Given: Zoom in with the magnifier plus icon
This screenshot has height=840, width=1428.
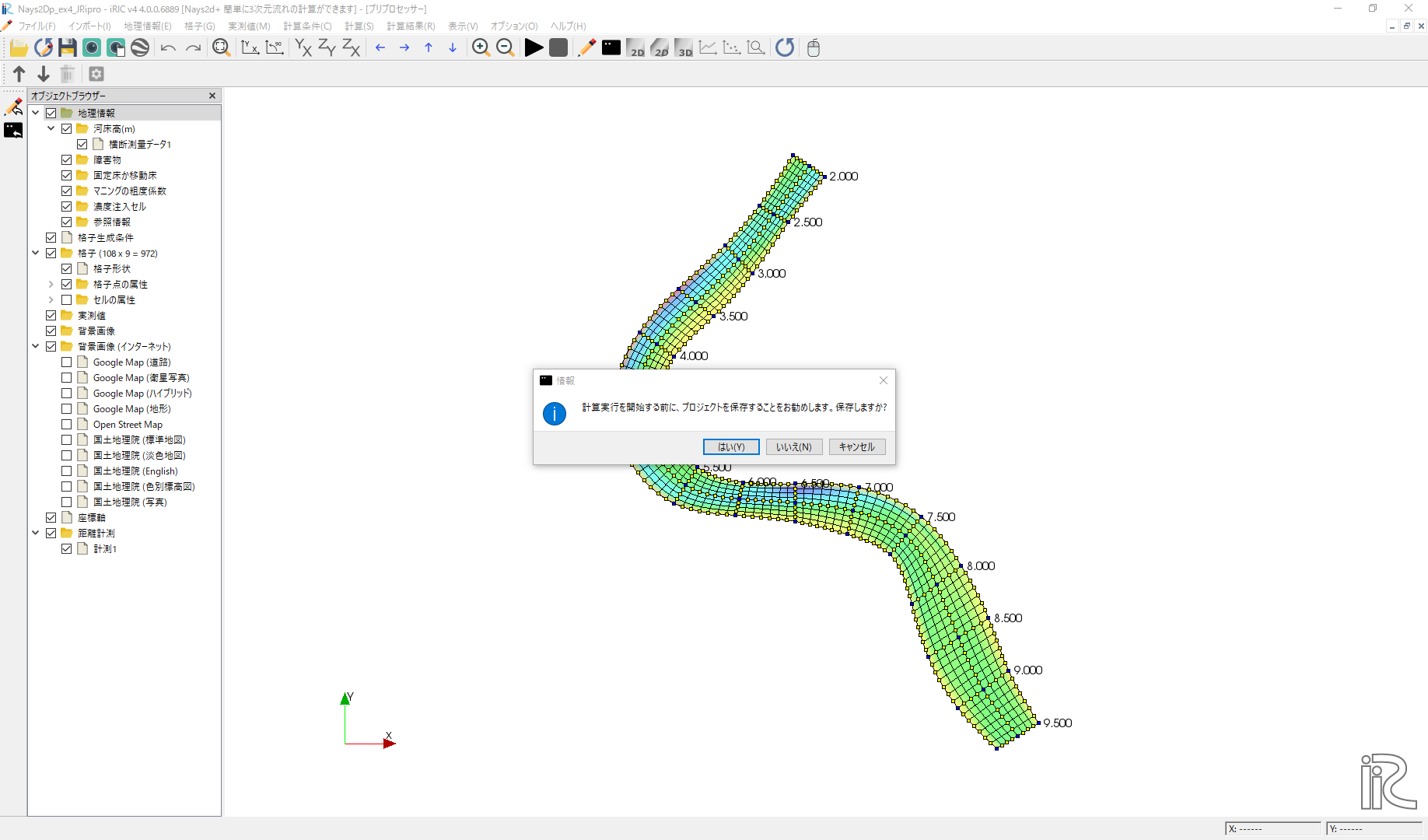Looking at the screenshot, I should (x=481, y=48).
